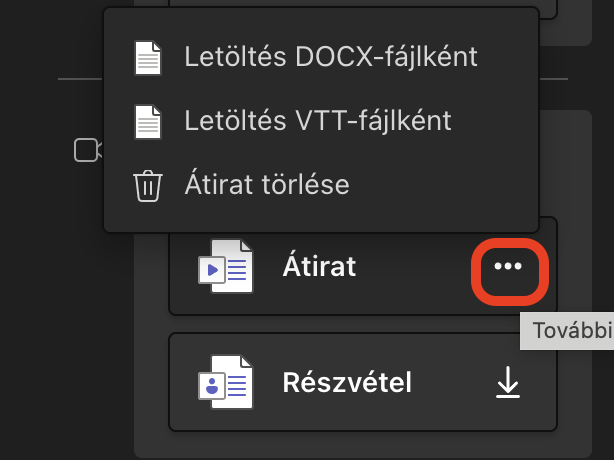This screenshot has height=460, width=614.
Task: Click the Részvétel label text
Action: (347, 382)
